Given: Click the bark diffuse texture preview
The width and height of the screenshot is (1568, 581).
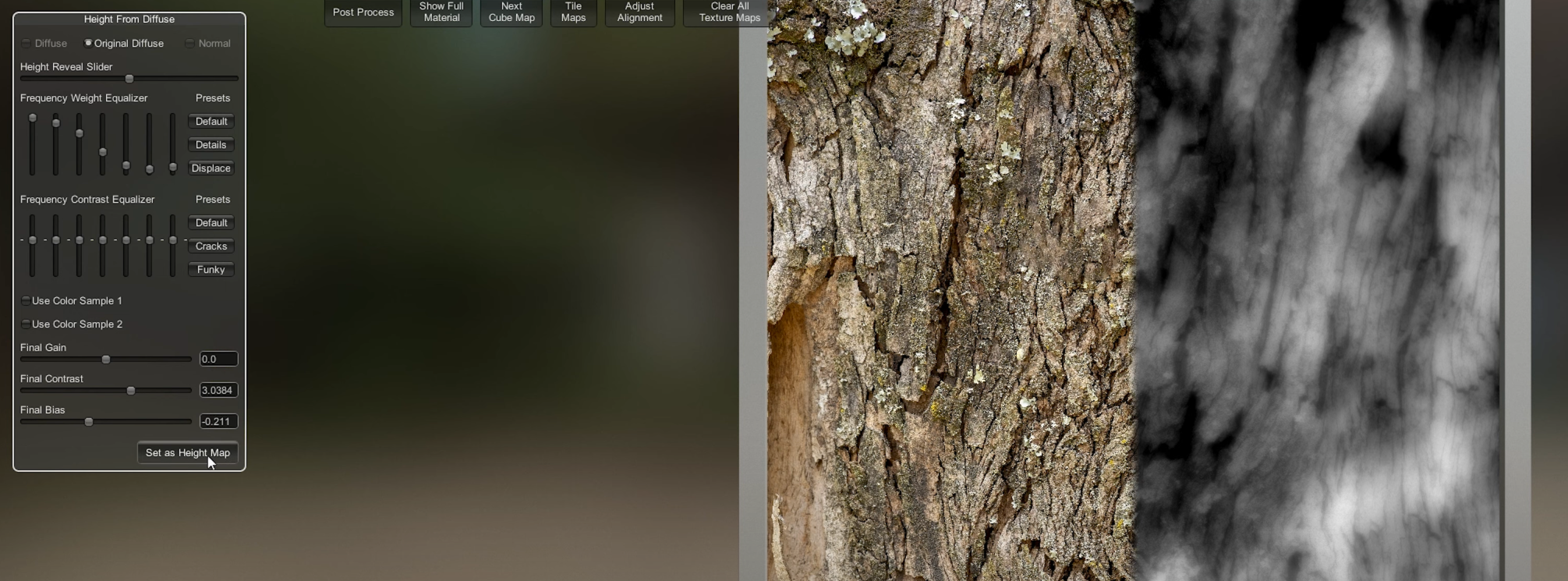Looking at the screenshot, I should coord(950,290).
